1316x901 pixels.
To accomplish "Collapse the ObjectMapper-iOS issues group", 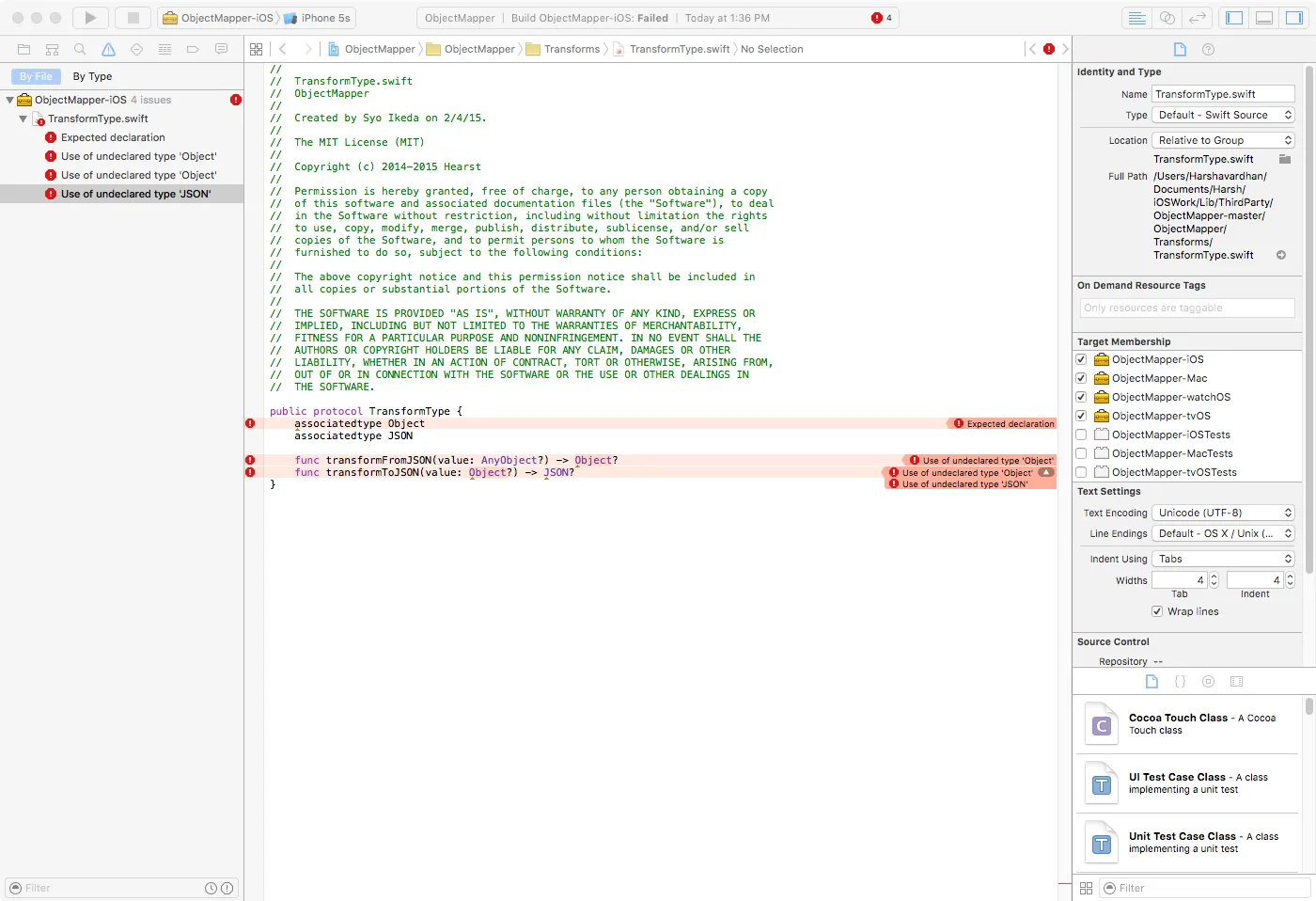I will [x=9, y=100].
